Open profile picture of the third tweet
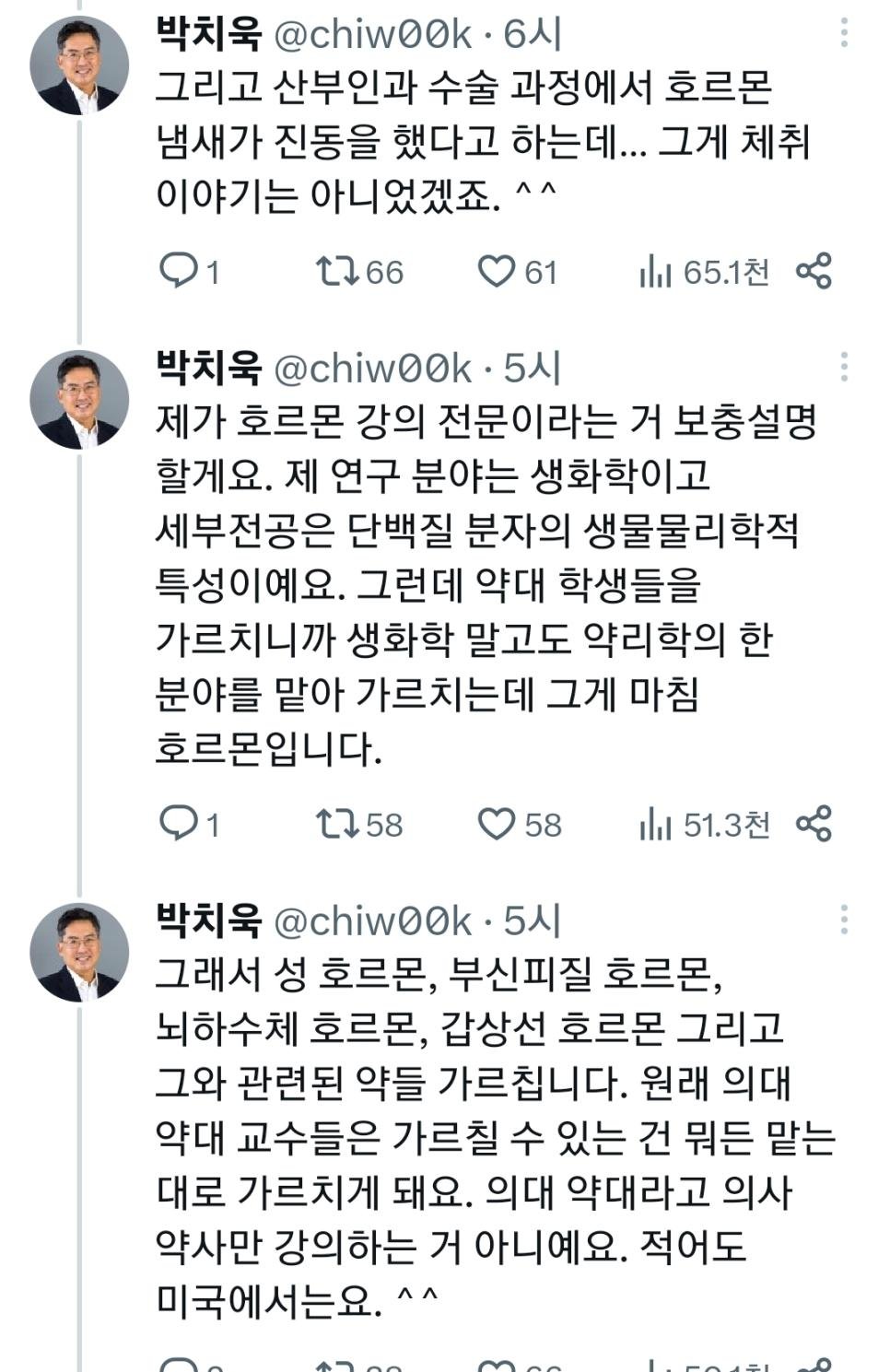 [79, 952]
